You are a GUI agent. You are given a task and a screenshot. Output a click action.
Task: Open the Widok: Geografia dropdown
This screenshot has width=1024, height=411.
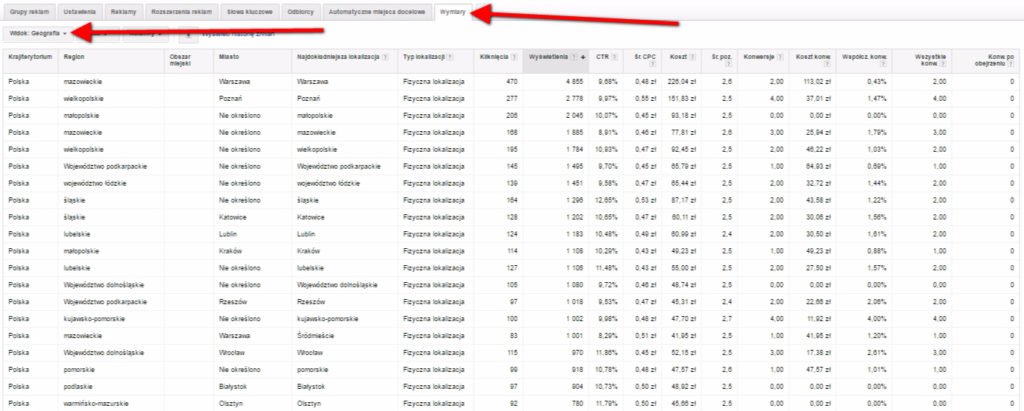(x=39, y=33)
